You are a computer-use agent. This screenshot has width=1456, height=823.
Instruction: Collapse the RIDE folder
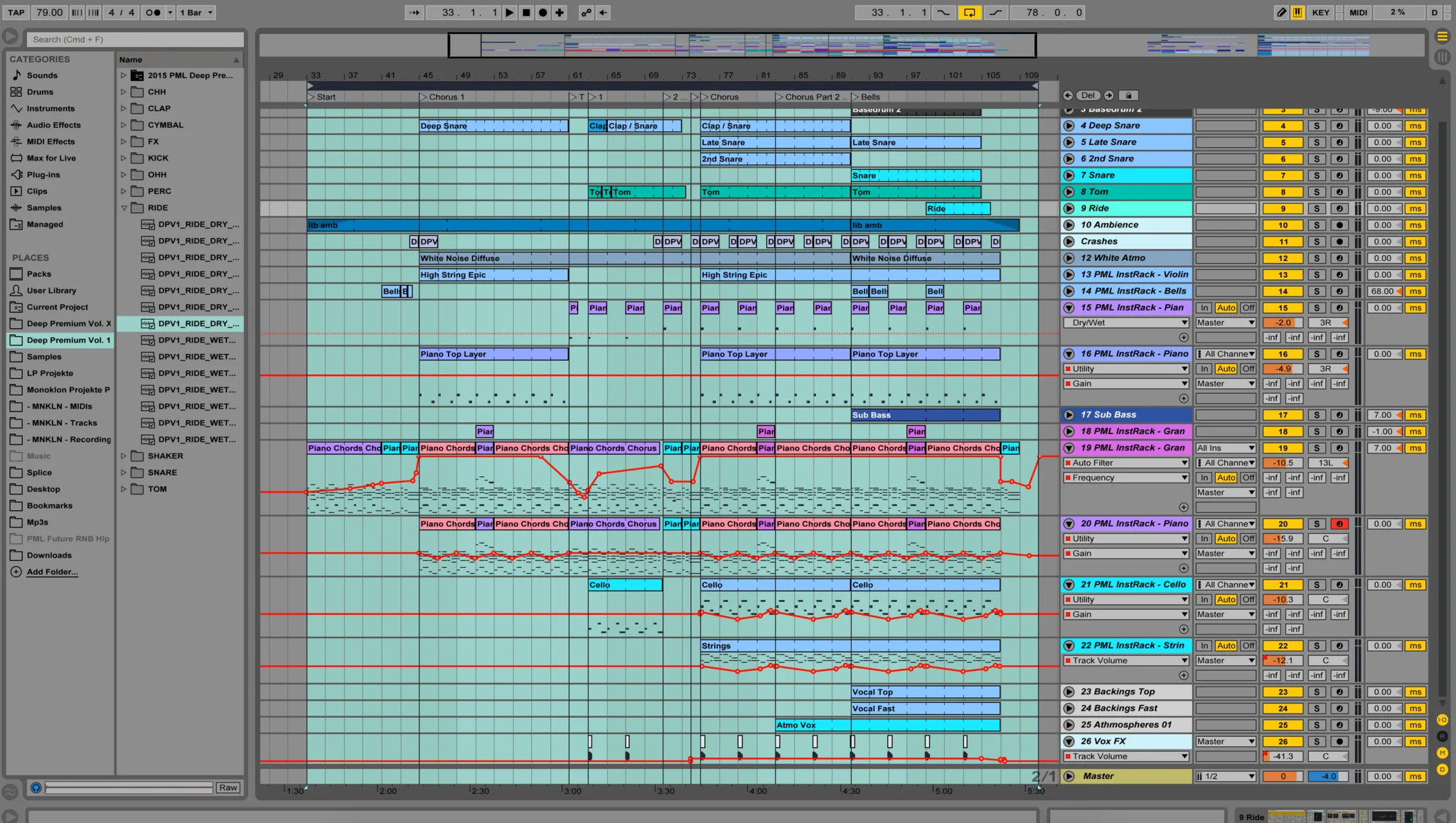pyautogui.click(x=123, y=208)
